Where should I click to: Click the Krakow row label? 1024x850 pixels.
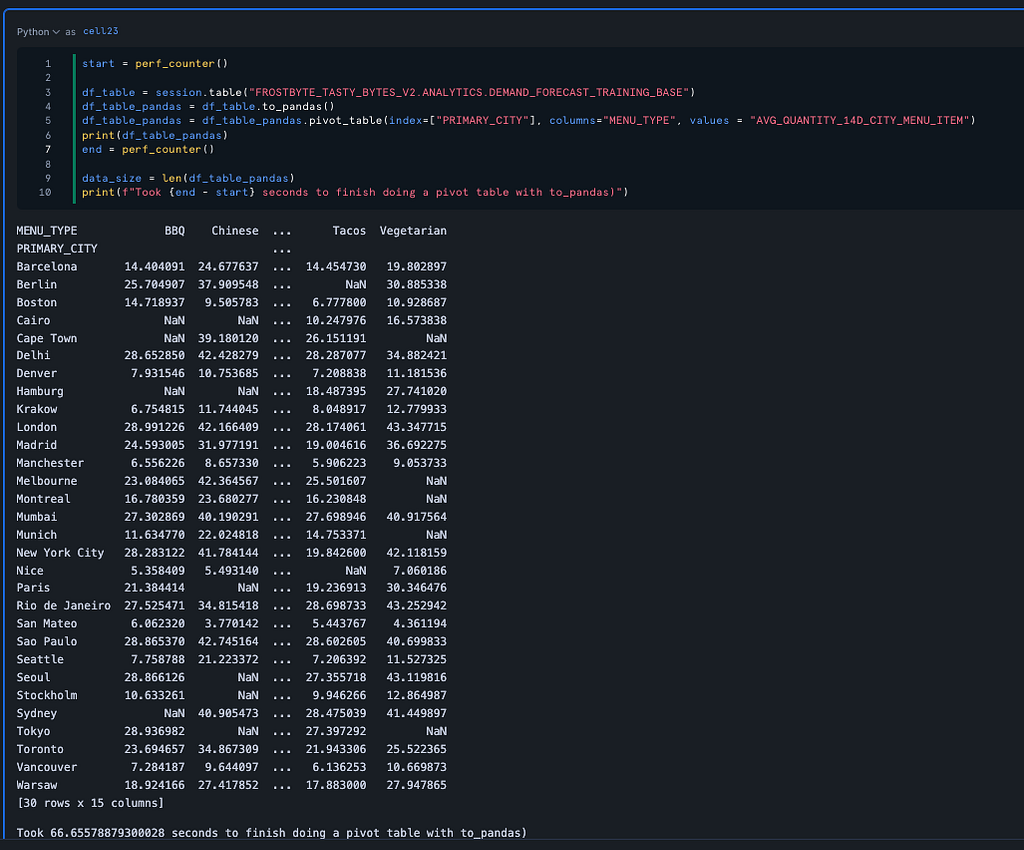pos(37,409)
